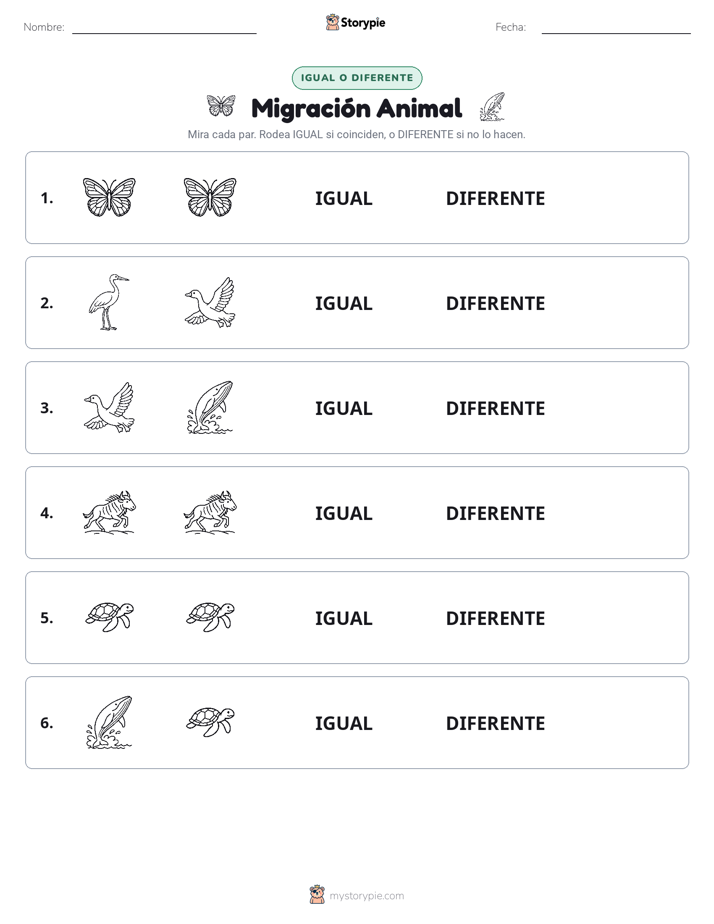Click the first sea turtle in row 5
The image size is (714, 924).
coord(110,617)
